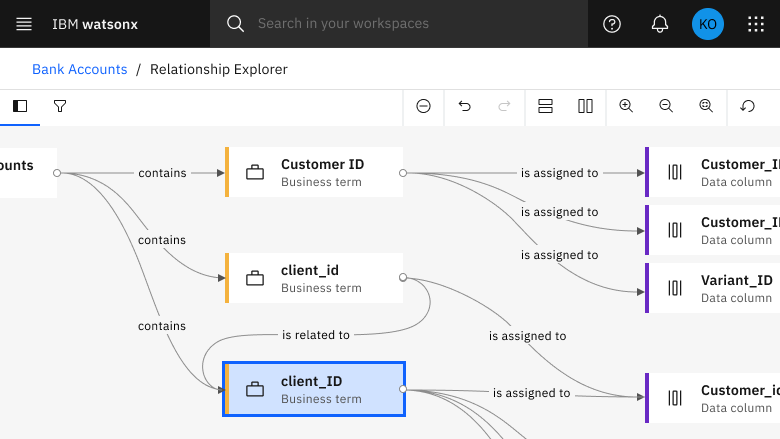Open the notifications bell
The image size is (780, 439).
click(x=660, y=24)
